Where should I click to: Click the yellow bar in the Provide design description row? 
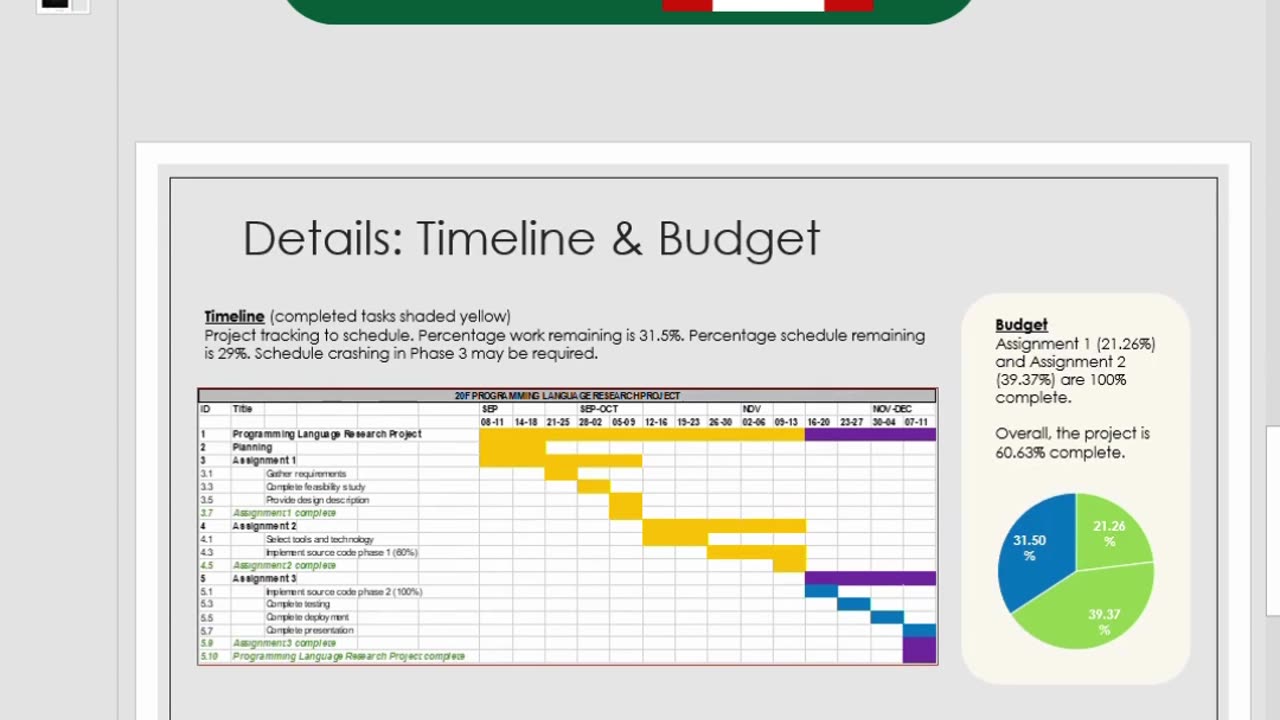coord(626,500)
